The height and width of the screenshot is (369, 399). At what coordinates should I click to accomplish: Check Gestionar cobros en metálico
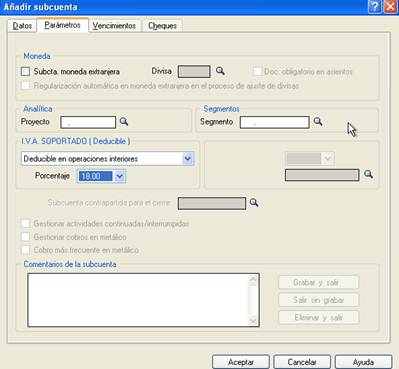click(x=25, y=237)
